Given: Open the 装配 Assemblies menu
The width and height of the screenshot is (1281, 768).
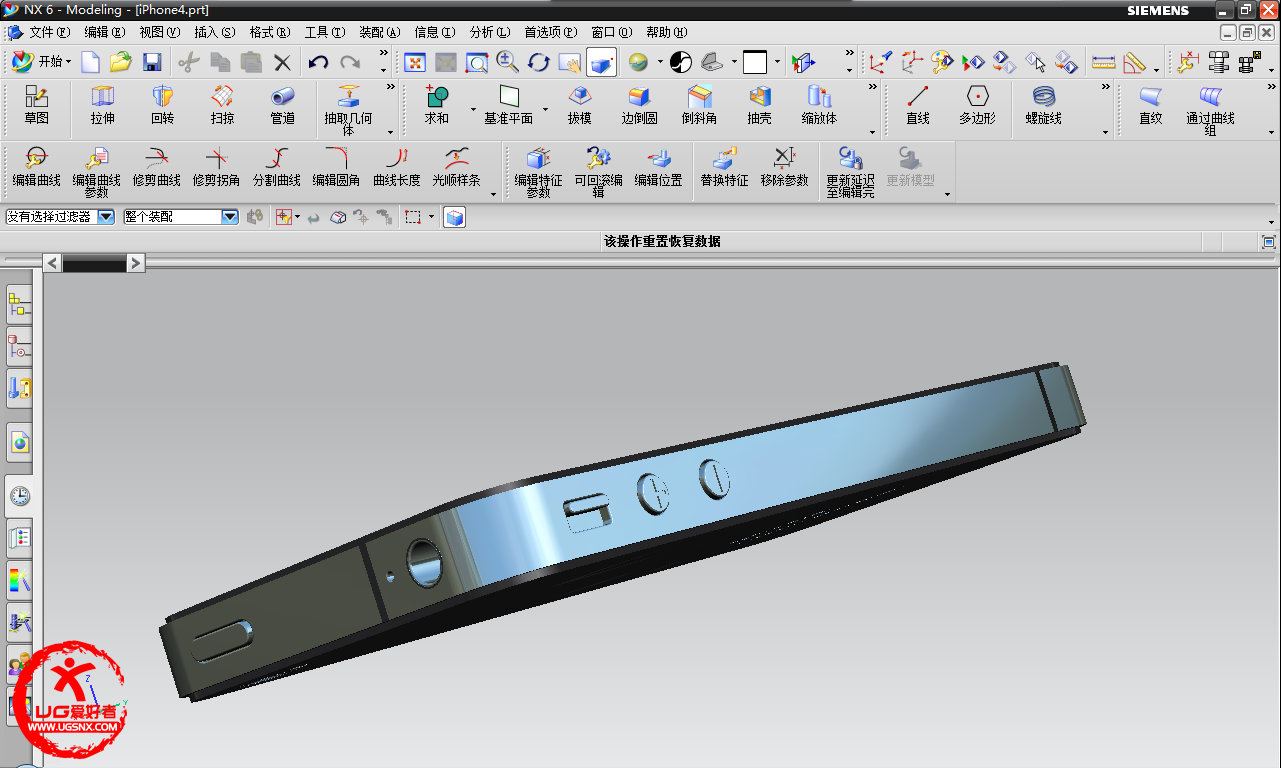Looking at the screenshot, I should pos(380,32).
